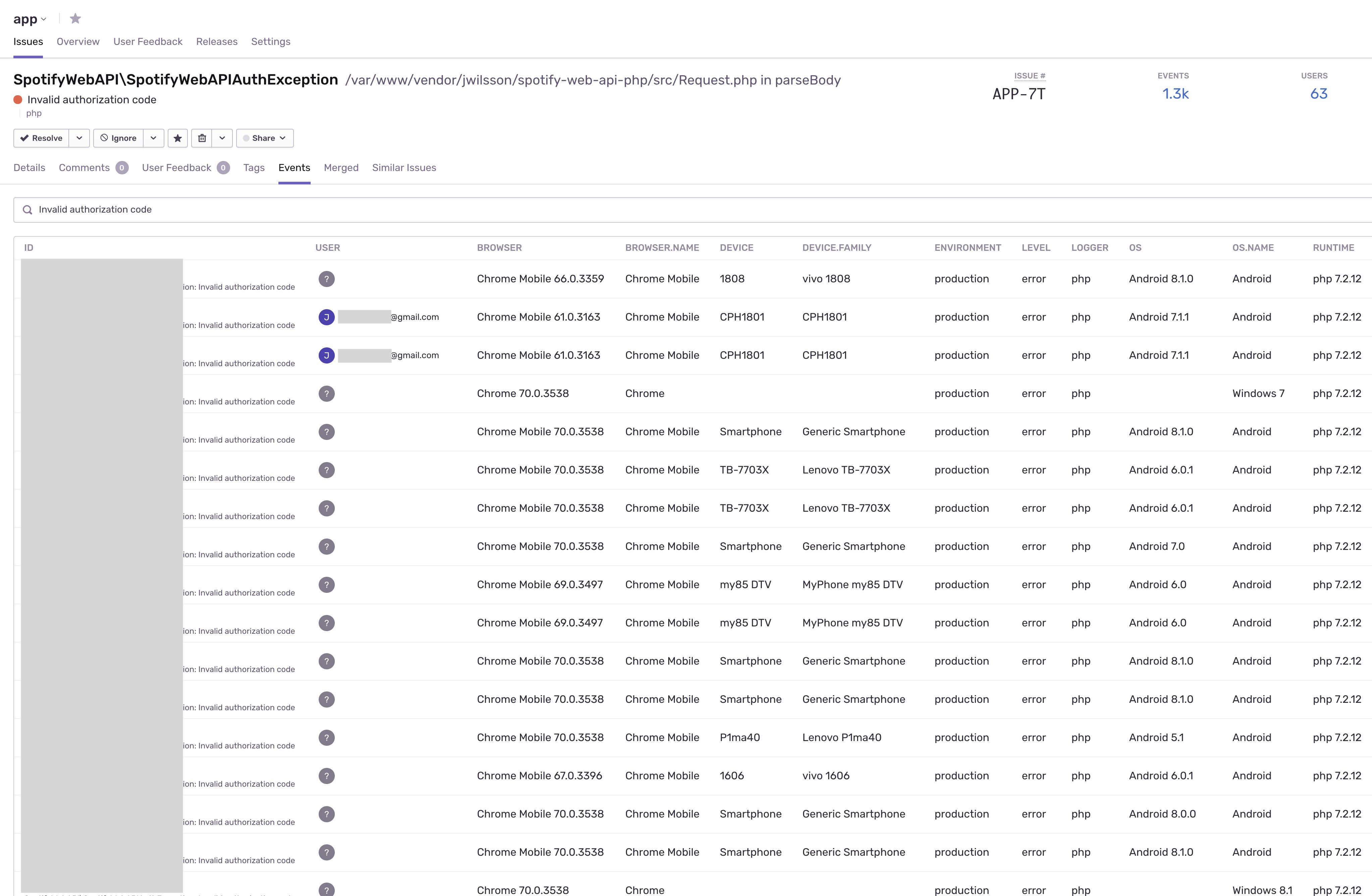Viewport: 1372px width, 896px height.
Task: Click the prohibition icon on the Ignore button
Action: click(x=104, y=138)
